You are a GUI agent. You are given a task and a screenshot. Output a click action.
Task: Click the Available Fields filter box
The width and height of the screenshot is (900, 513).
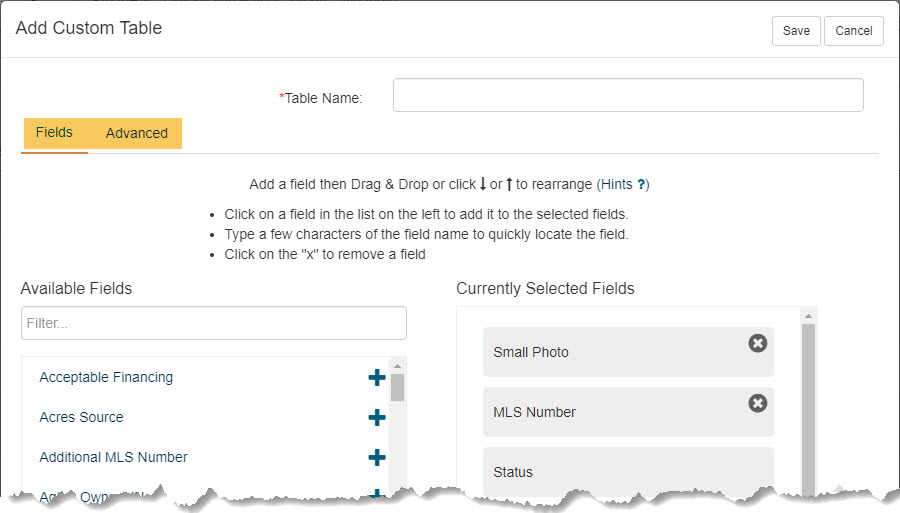click(214, 323)
